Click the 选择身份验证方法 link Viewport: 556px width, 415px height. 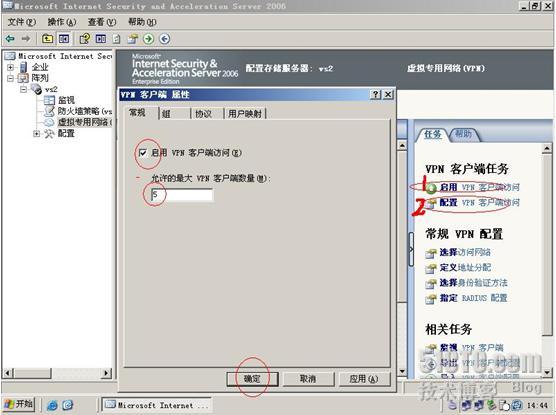pos(473,283)
